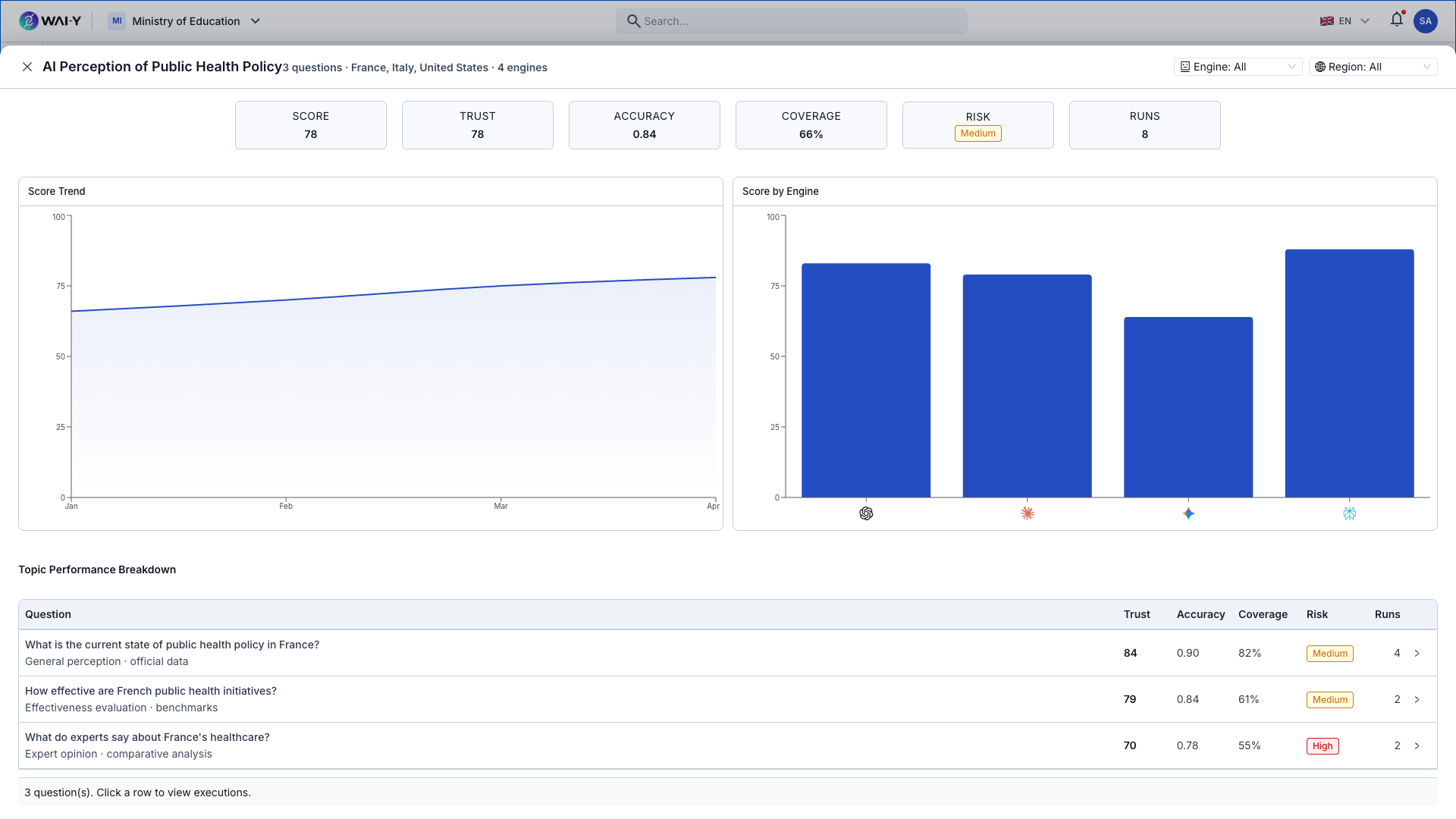Expand the experts healthcare question row
Image resolution: width=1456 pixels, height=819 pixels.
(1419, 745)
